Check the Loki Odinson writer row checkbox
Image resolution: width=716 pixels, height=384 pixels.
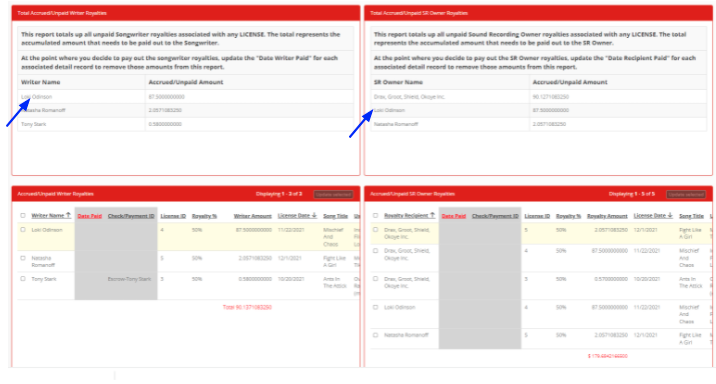23,230
